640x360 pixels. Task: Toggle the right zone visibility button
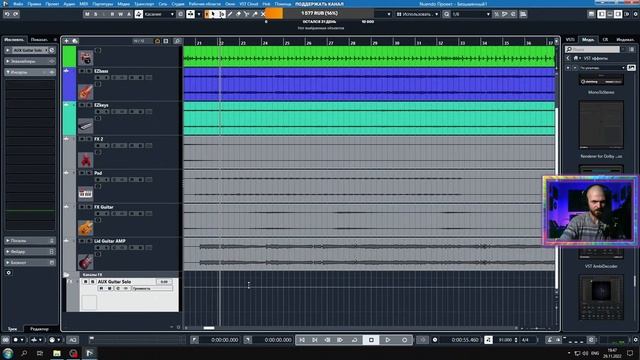pyautogui.click(x=618, y=14)
